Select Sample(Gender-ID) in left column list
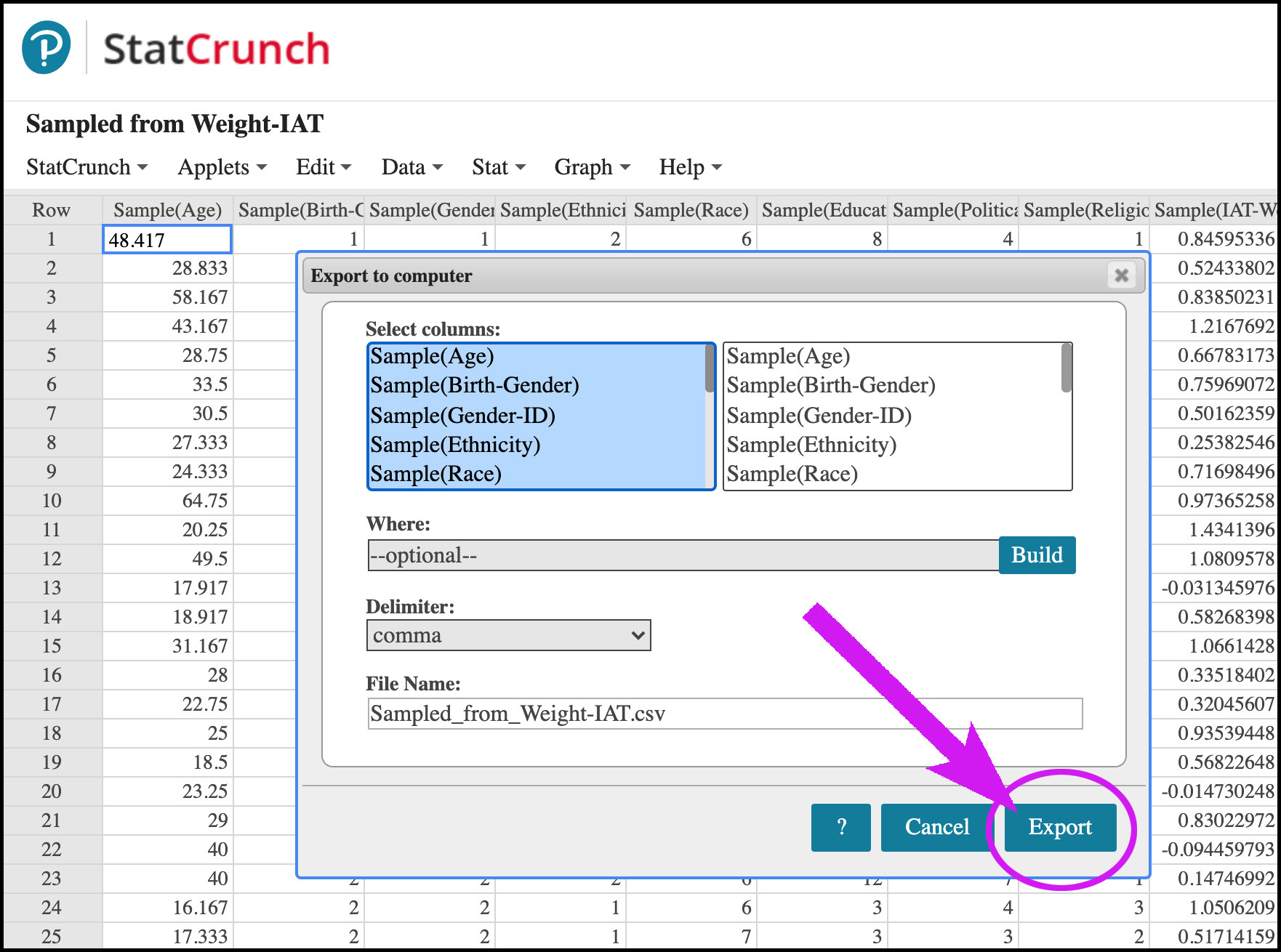Screen dimensions: 1281x952 pos(537,416)
